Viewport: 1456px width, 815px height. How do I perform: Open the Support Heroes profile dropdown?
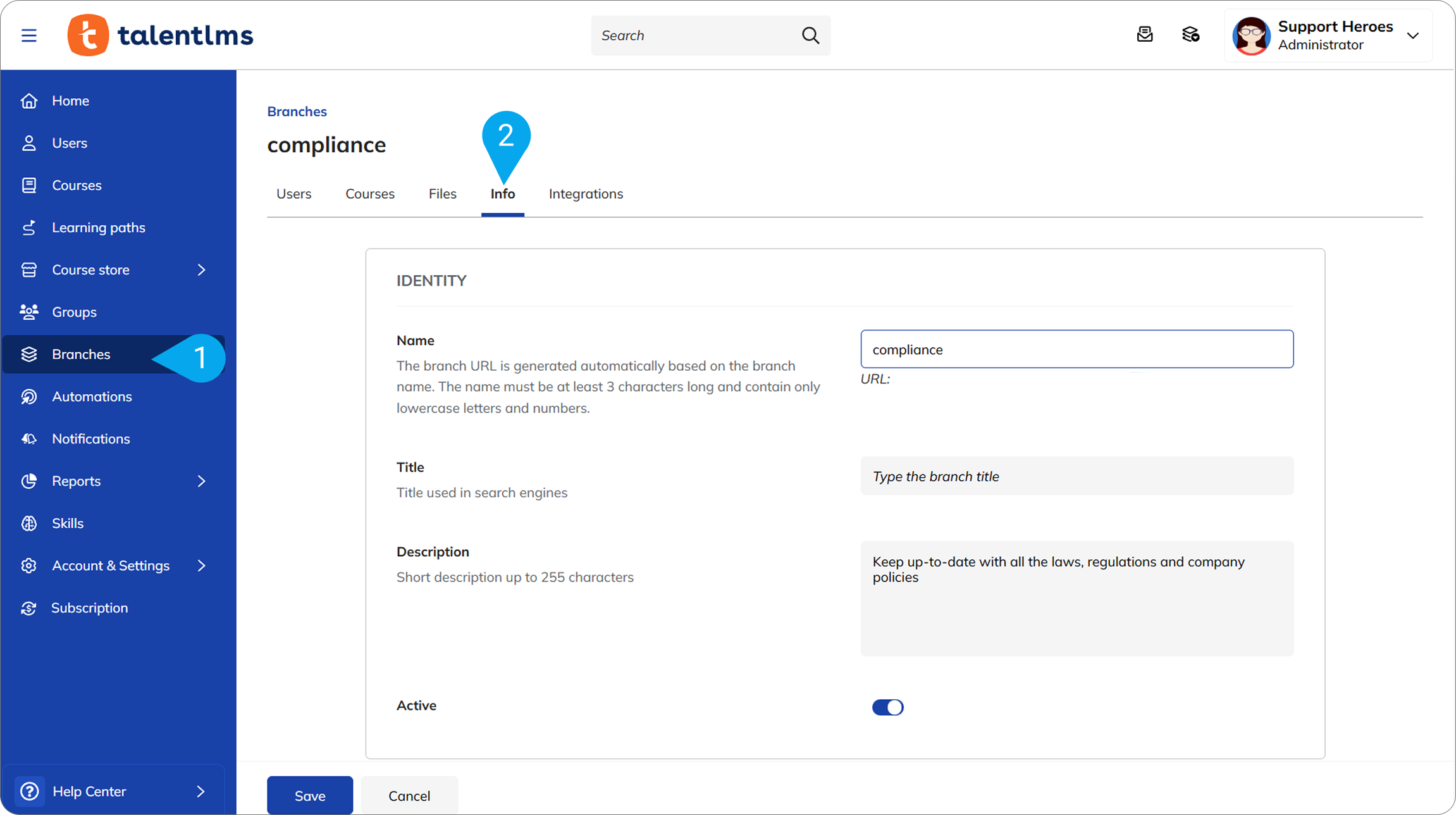[x=1412, y=35]
